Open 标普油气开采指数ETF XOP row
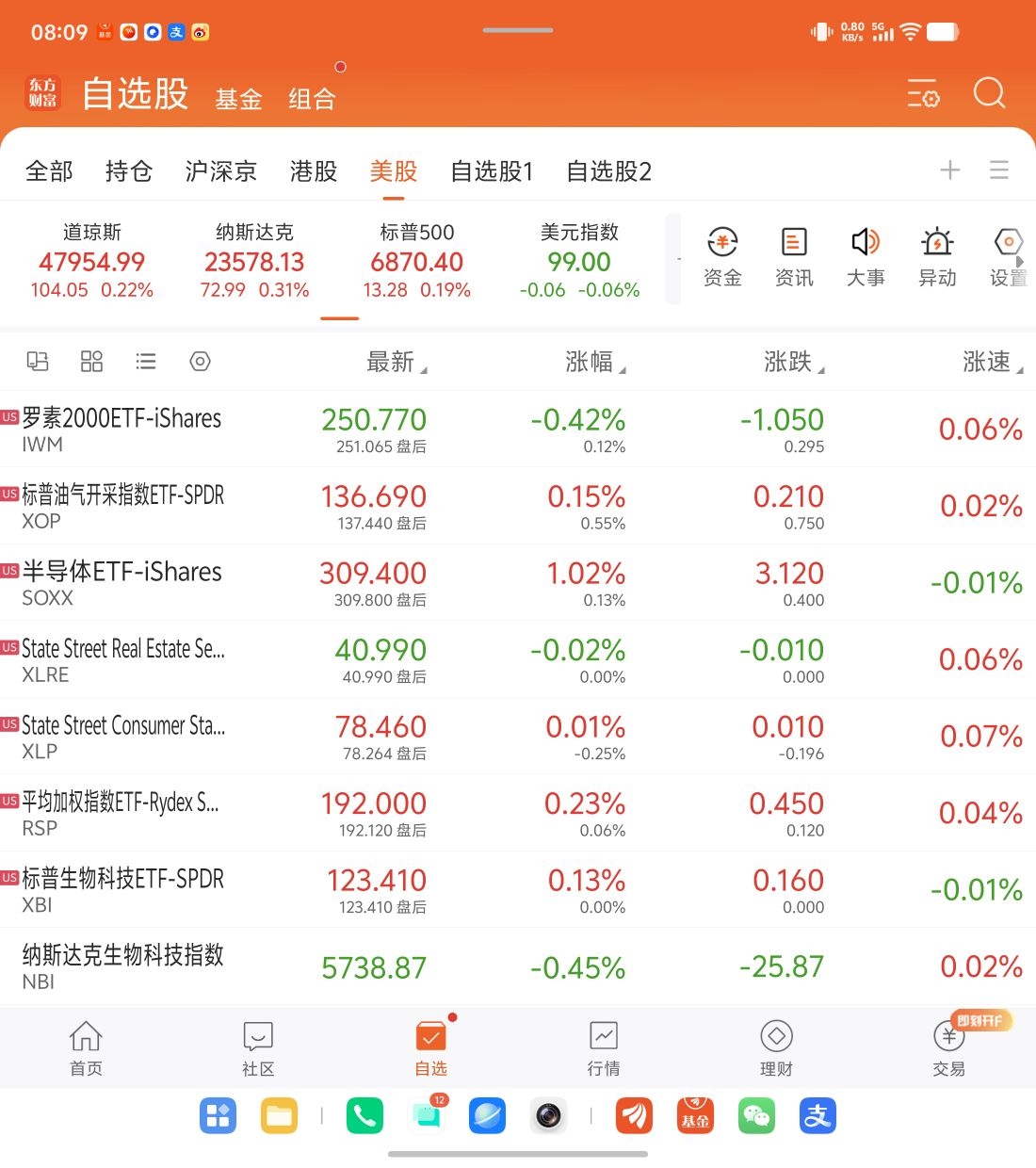The width and height of the screenshot is (1036, 1168). click(x=518, y=506)
